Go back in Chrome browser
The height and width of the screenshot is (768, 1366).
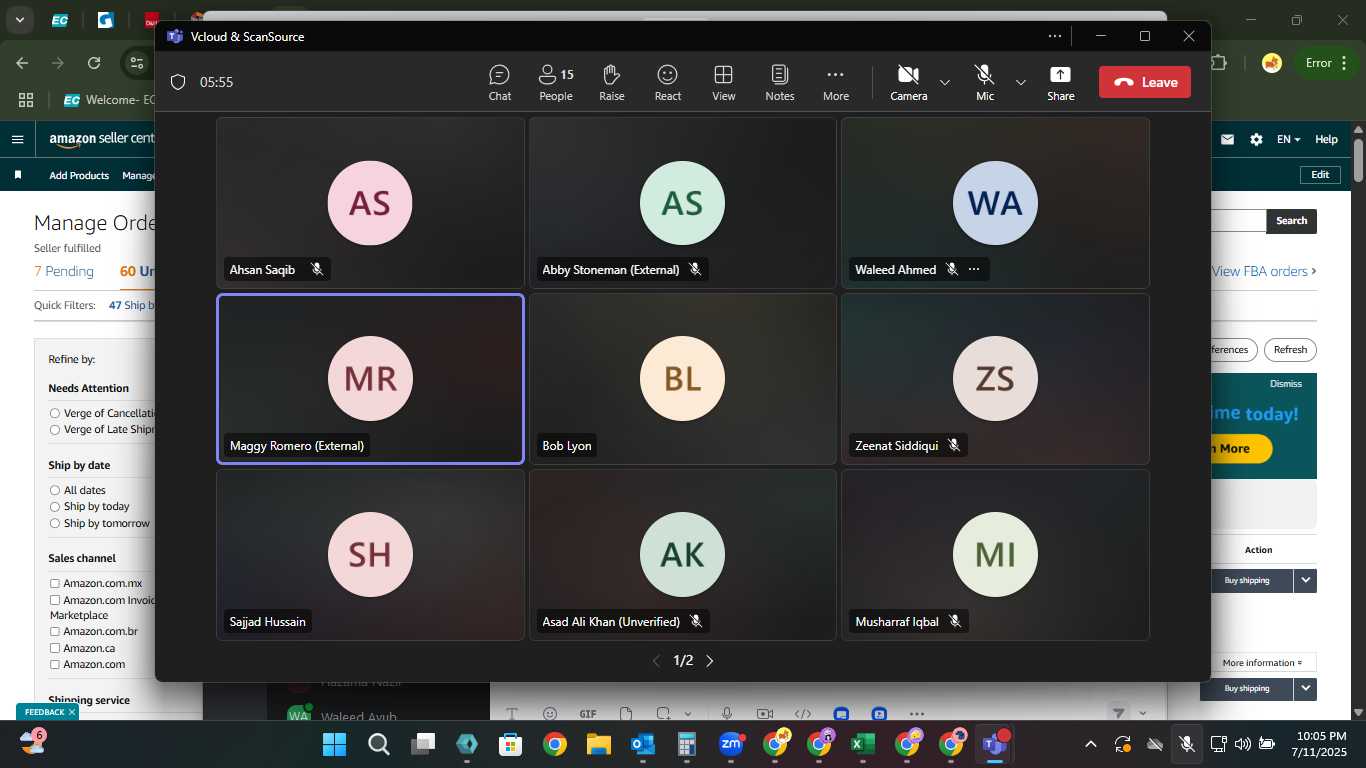click(x=22, y=63)
